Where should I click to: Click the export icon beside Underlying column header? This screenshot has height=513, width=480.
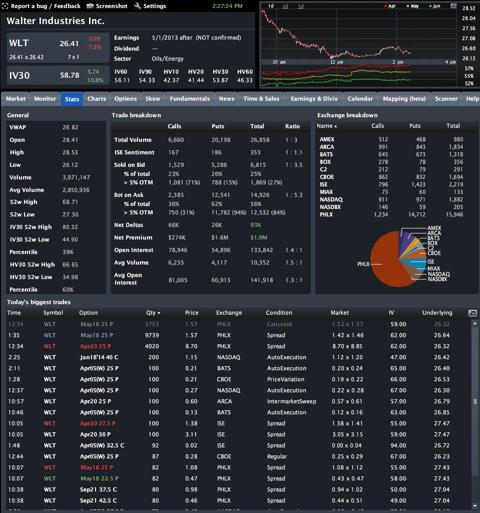[x=472, y=313]
